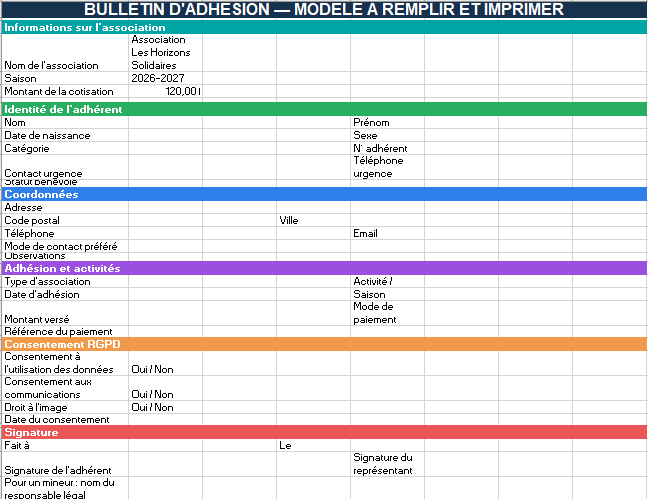This screenshot has height=499, width=648.
Task: Click 'Oui / Non' for communications consent
Action: click(x=165, y=388)
